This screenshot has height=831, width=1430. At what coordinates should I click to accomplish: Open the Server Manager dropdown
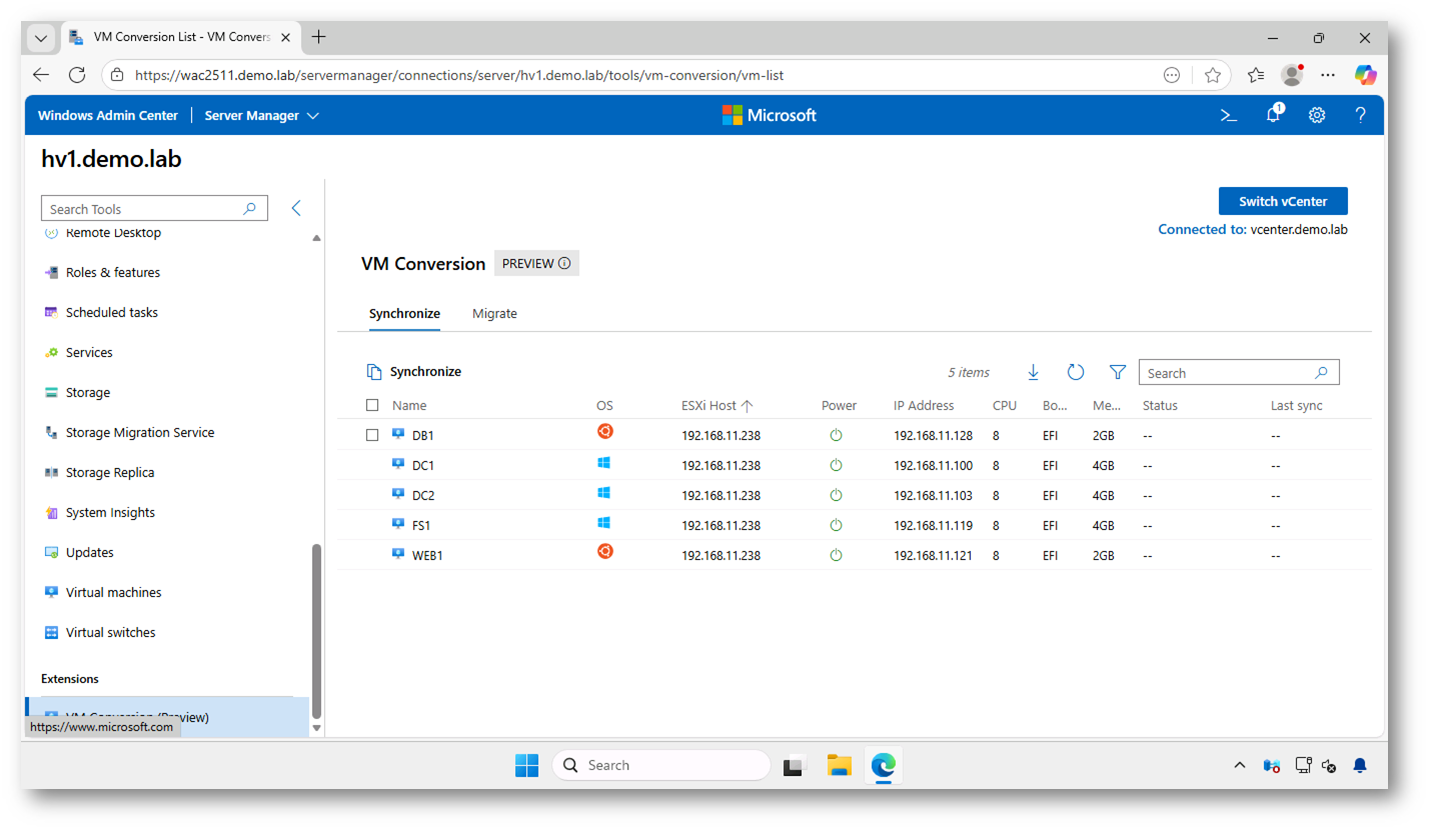261,115
